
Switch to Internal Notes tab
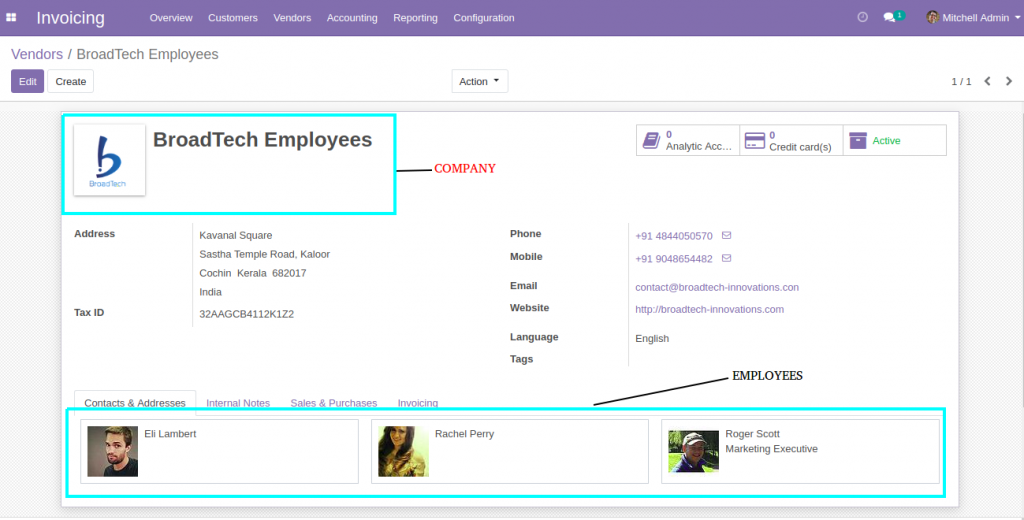(x=238, y=403)
